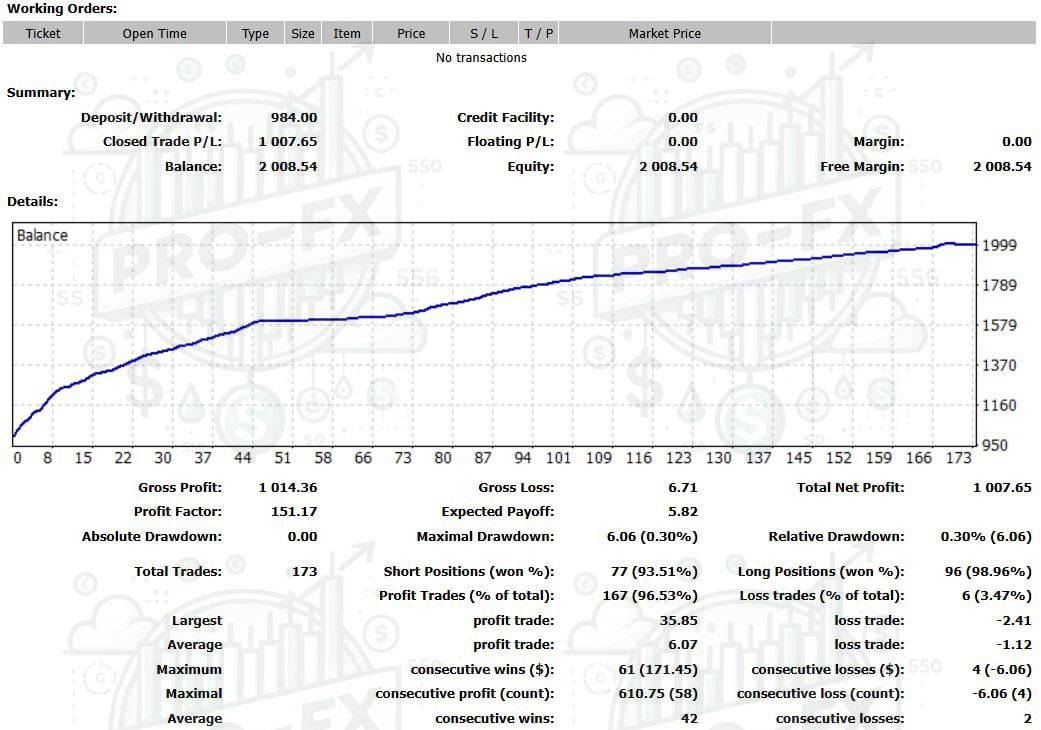1041x730 pixels.
Task: Click the 'Expected Payoff:' label
Action: tap(498, 512)
